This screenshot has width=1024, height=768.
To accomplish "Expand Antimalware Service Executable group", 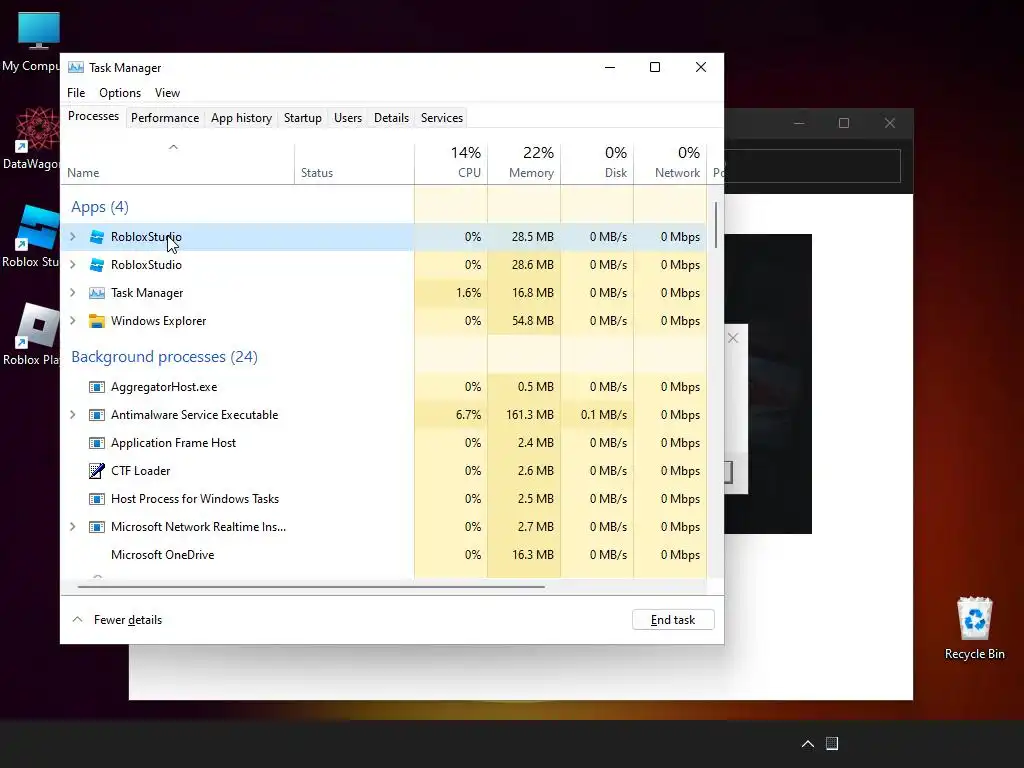I will [x=73, y=415].
